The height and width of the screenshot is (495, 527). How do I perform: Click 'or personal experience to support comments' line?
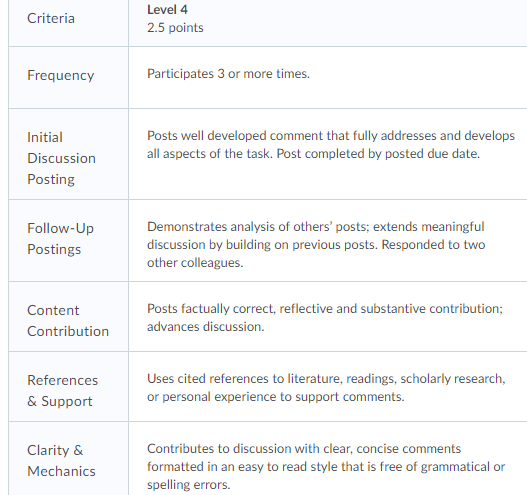tap(276, 397)
